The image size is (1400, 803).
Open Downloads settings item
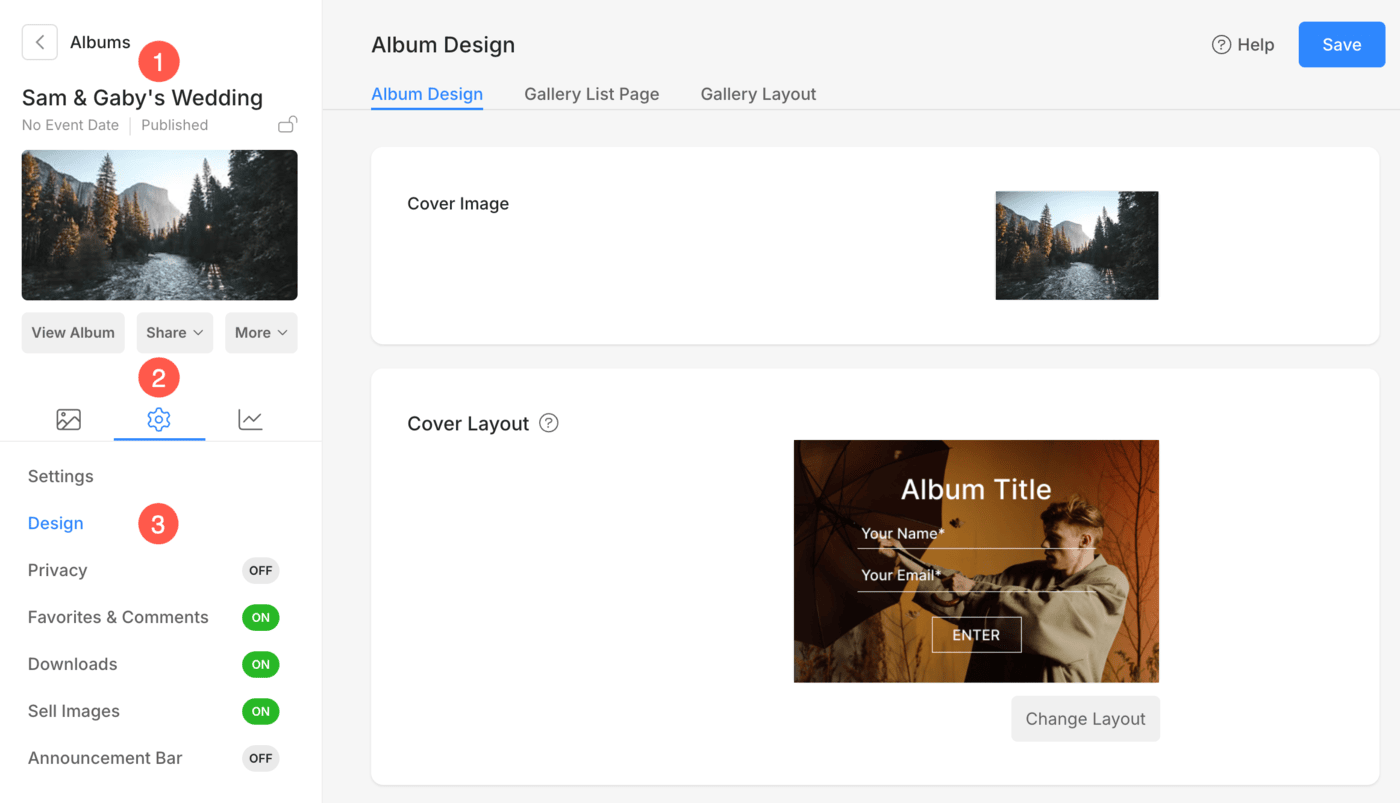(72, 664)
